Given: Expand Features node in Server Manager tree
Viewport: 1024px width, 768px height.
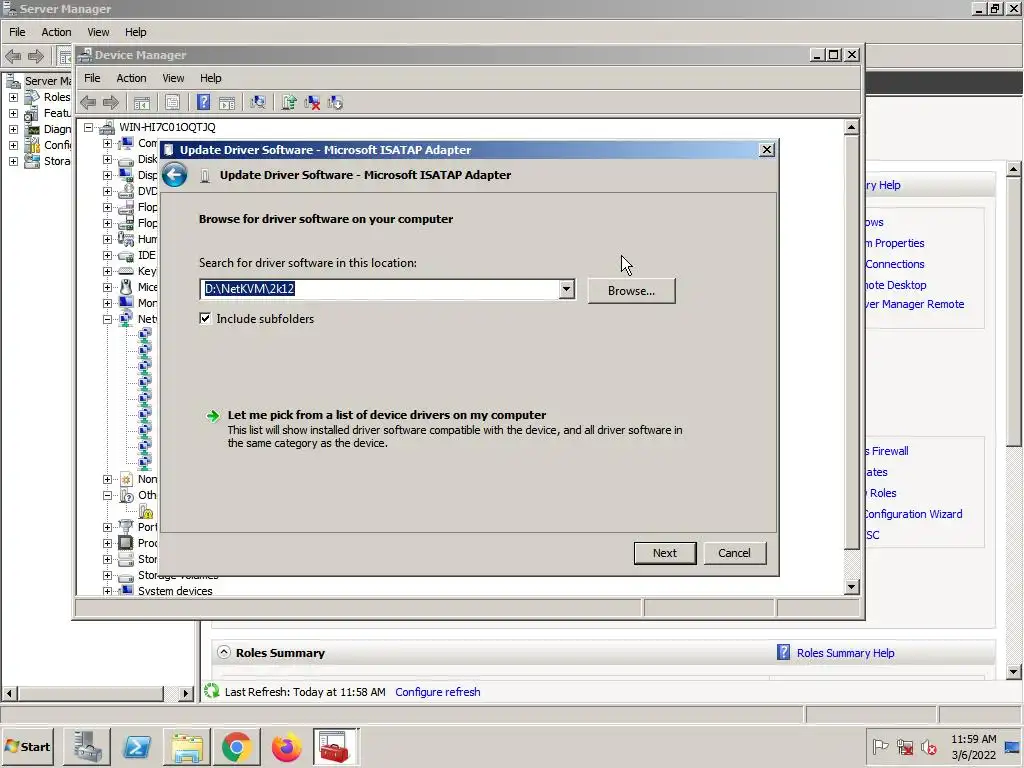Looking at the screenshot, I should click(x=13, y=113).
